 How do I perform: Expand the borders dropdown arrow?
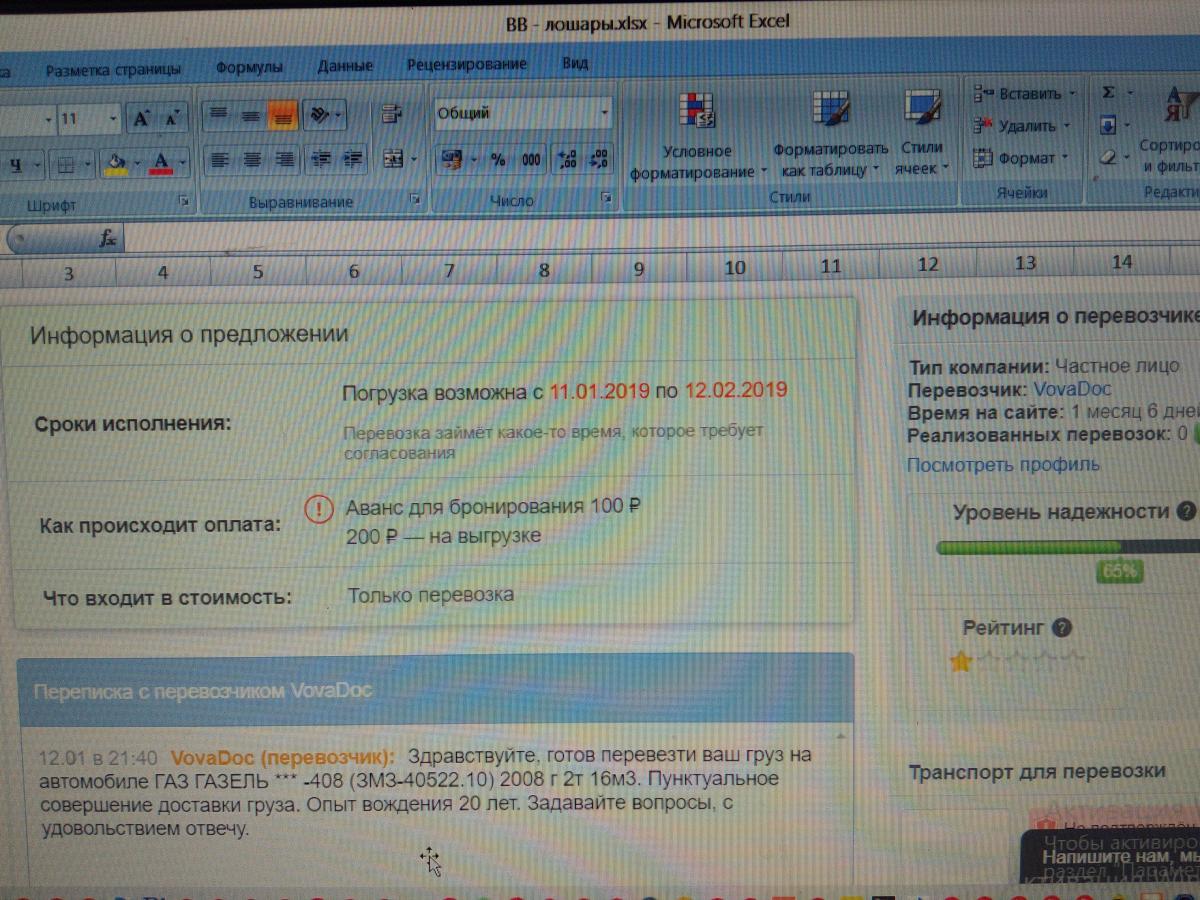coord(89,164)
